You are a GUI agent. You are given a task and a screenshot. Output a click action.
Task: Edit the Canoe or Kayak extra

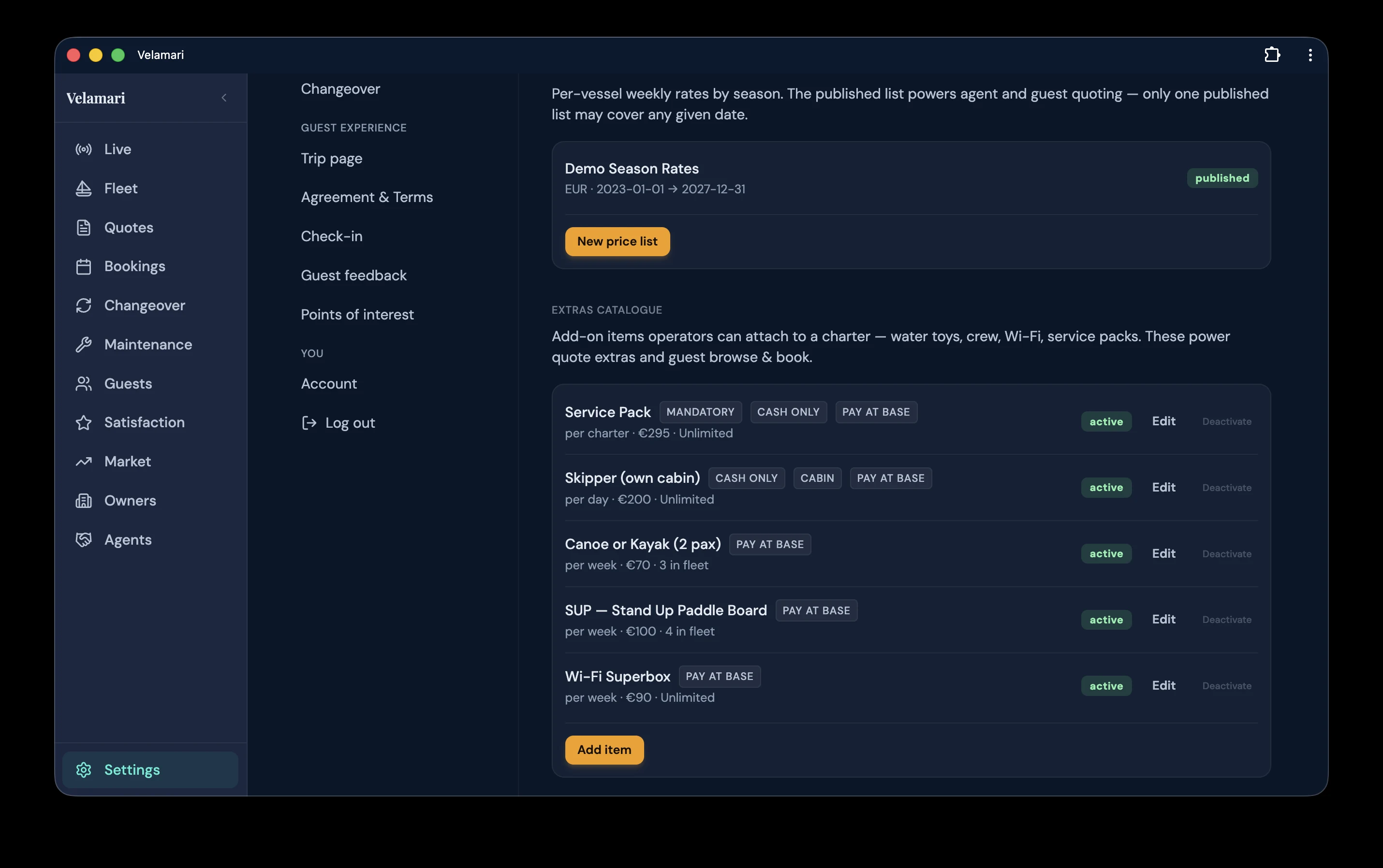coord(1163,553)
